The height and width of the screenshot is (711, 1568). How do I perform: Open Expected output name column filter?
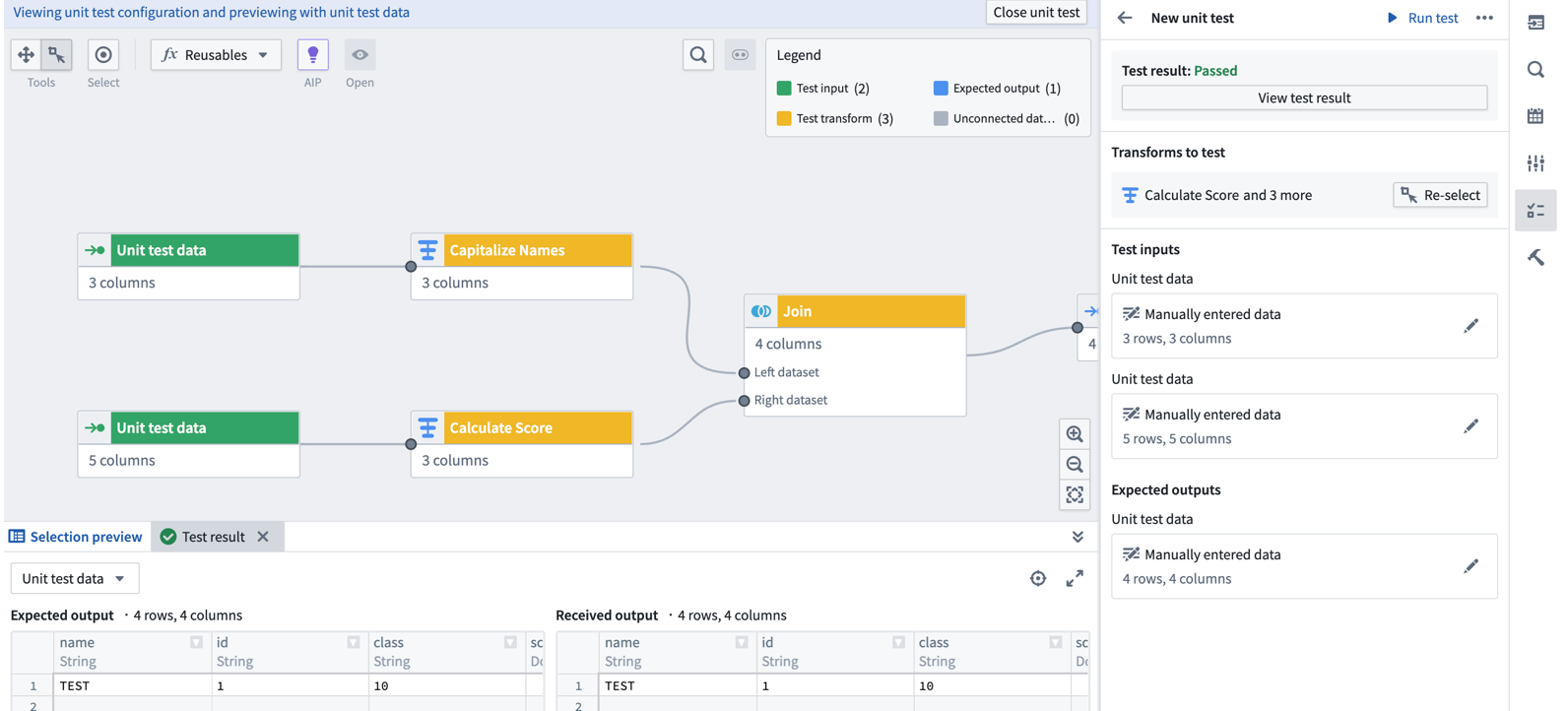click(196, 642)
